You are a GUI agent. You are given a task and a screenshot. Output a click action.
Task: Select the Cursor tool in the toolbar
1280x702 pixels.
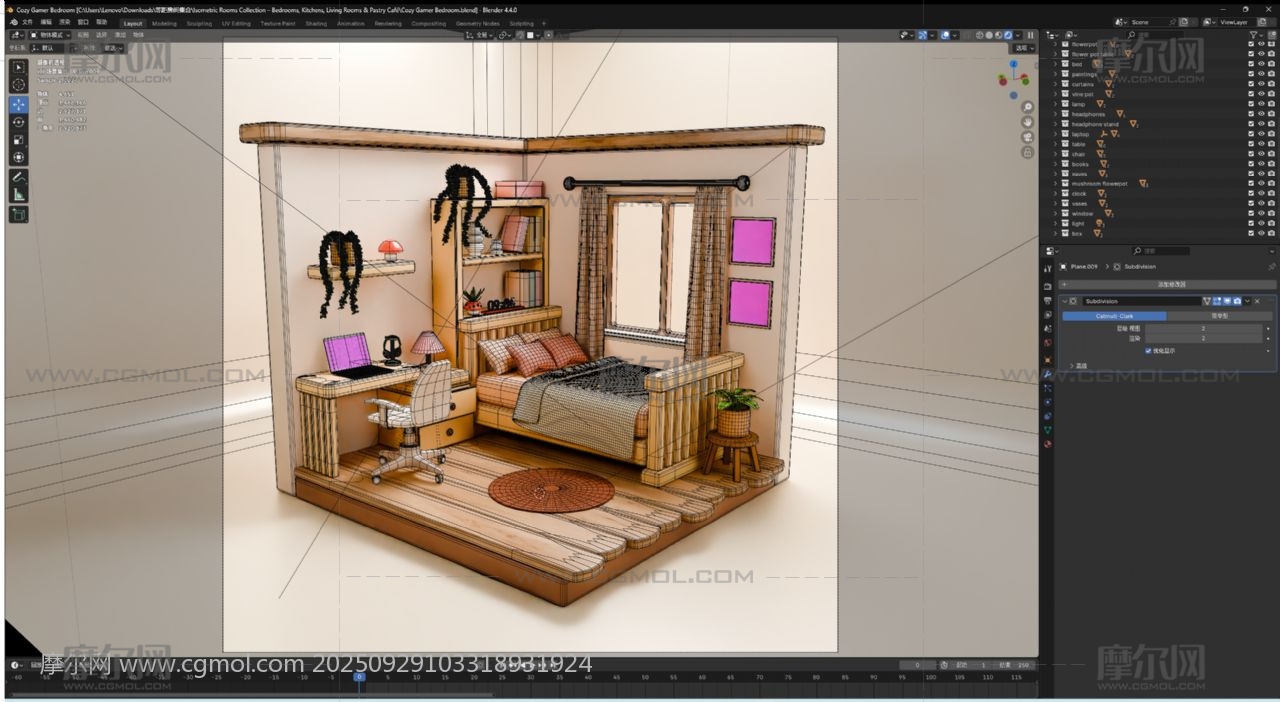point(19,85)
